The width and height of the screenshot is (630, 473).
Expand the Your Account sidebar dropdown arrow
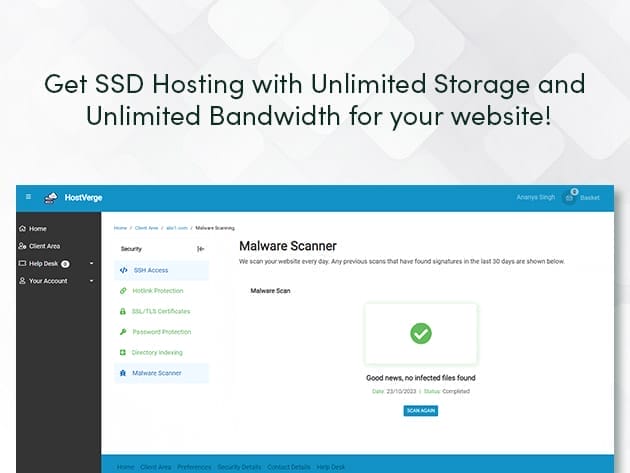click(x=91, y=281)
